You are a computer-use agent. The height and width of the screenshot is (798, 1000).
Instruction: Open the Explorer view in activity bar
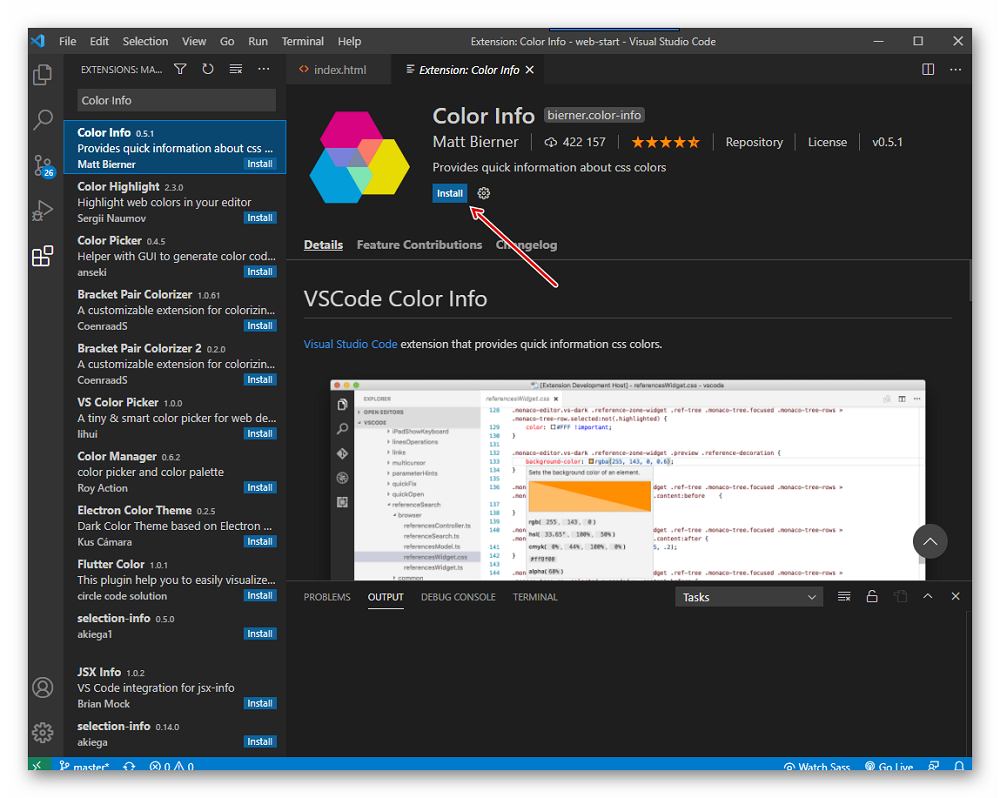tap(43, 75)
